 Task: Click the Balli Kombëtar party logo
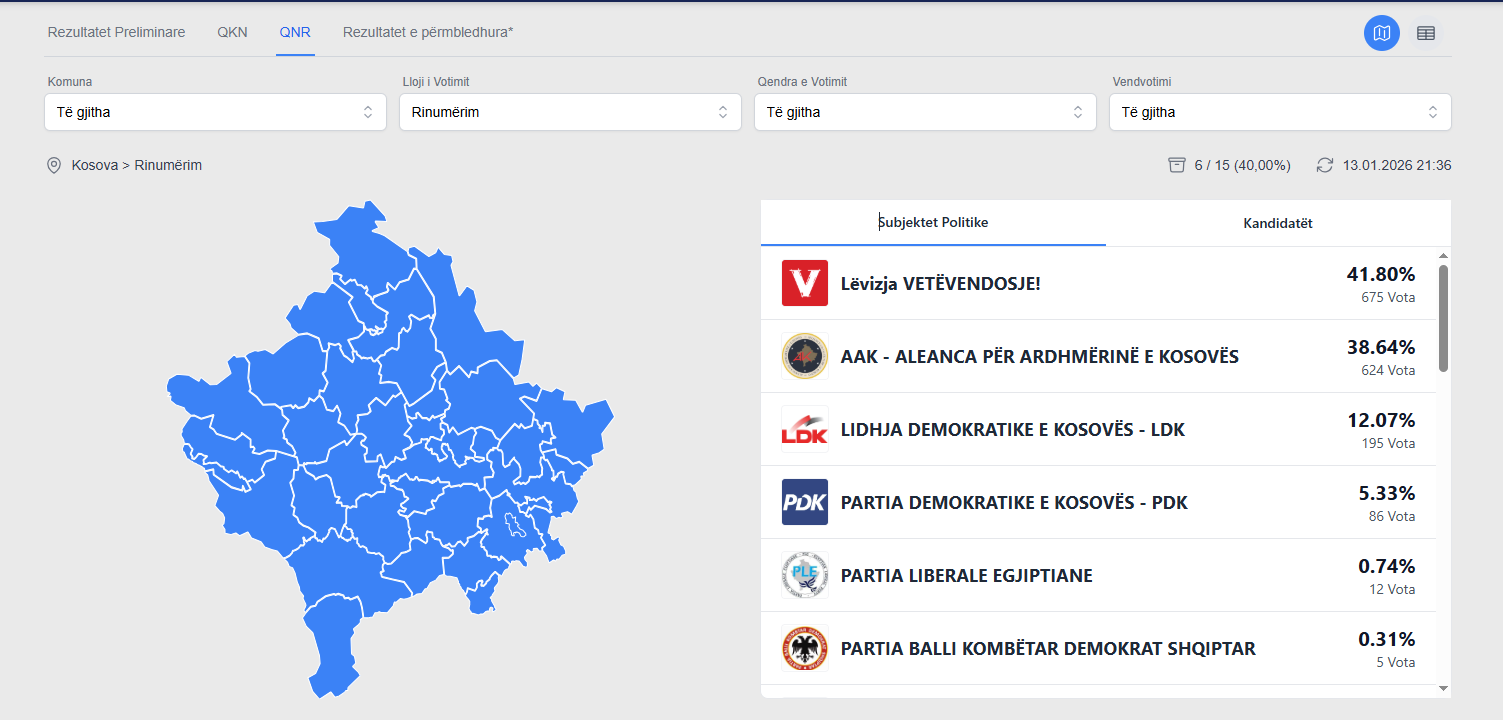click(805, 648)
